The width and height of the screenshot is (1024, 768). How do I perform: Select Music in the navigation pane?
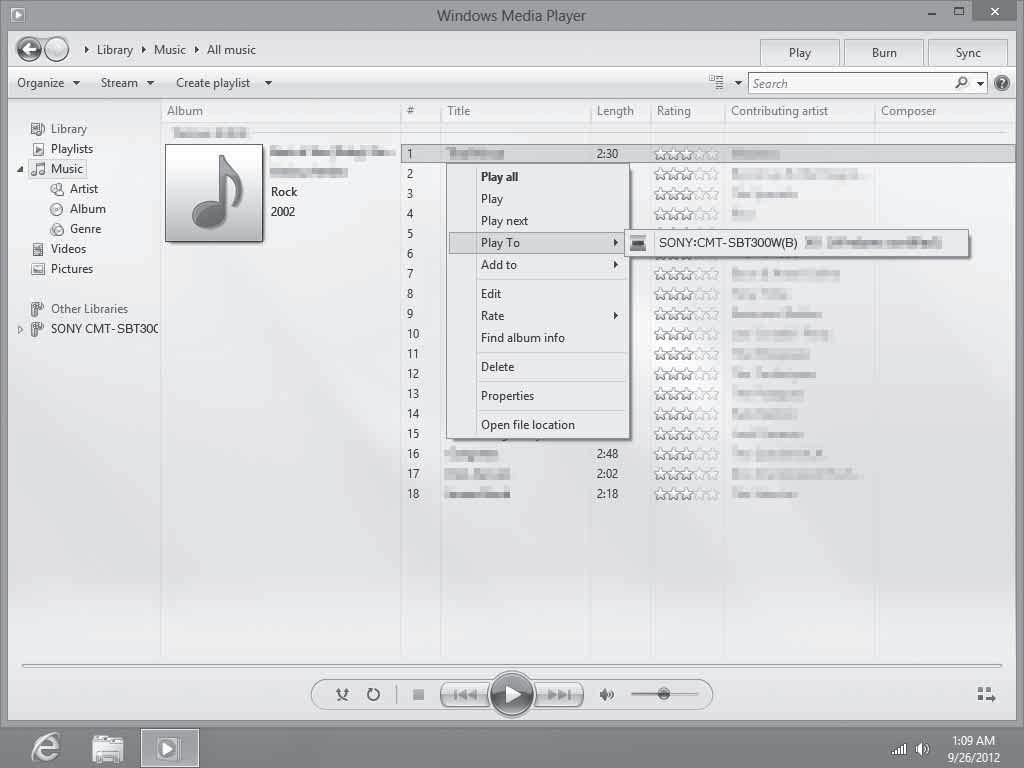(58, 169)
